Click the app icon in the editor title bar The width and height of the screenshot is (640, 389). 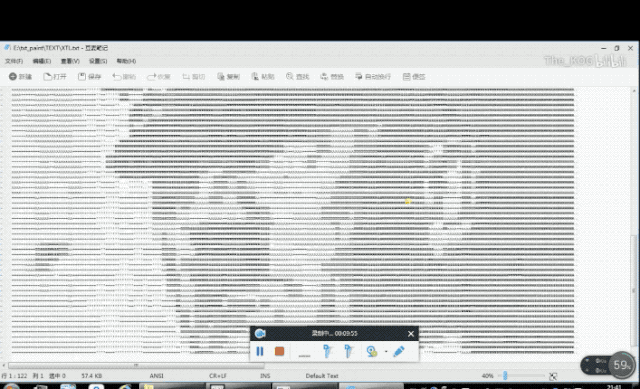(x=7, y=48)
